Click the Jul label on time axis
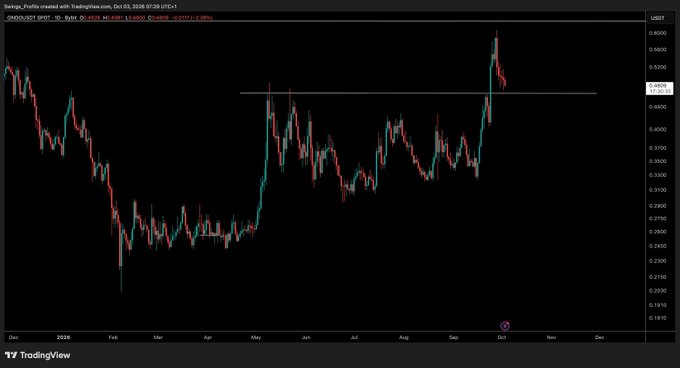This screenshot has height=368, width=680. click(x=354, y=337)
